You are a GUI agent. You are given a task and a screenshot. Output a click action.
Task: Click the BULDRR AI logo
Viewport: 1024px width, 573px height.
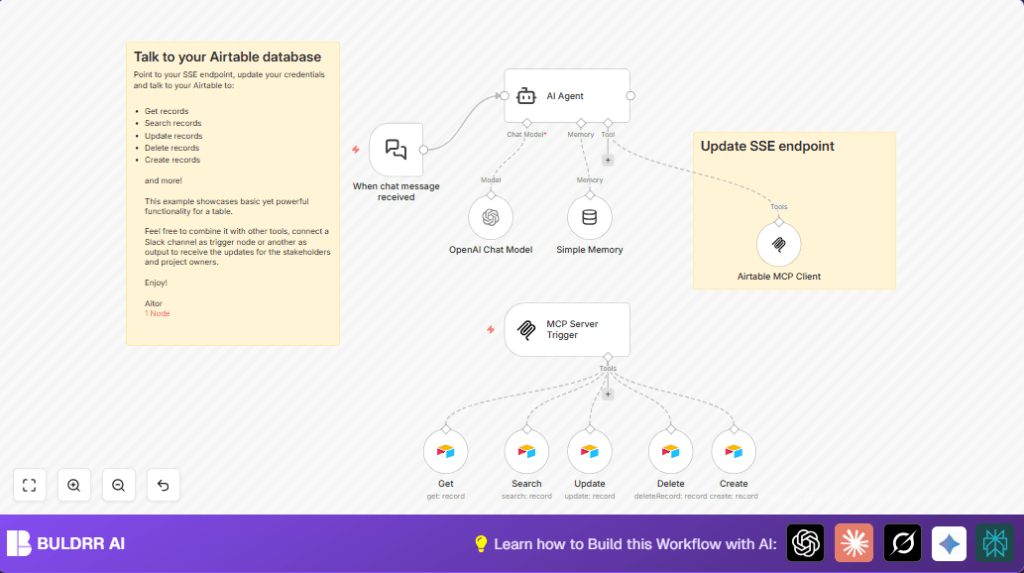click(x=66, y=544)
